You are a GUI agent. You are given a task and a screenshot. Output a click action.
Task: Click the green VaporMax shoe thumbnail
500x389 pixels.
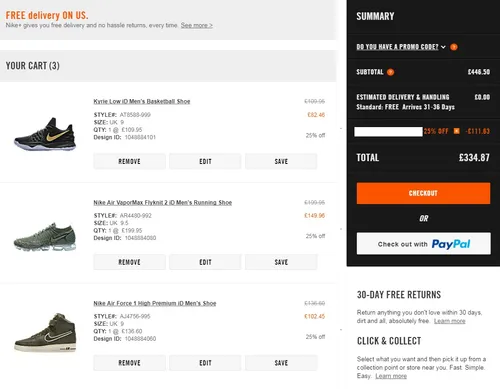click(x=45, y=237)
